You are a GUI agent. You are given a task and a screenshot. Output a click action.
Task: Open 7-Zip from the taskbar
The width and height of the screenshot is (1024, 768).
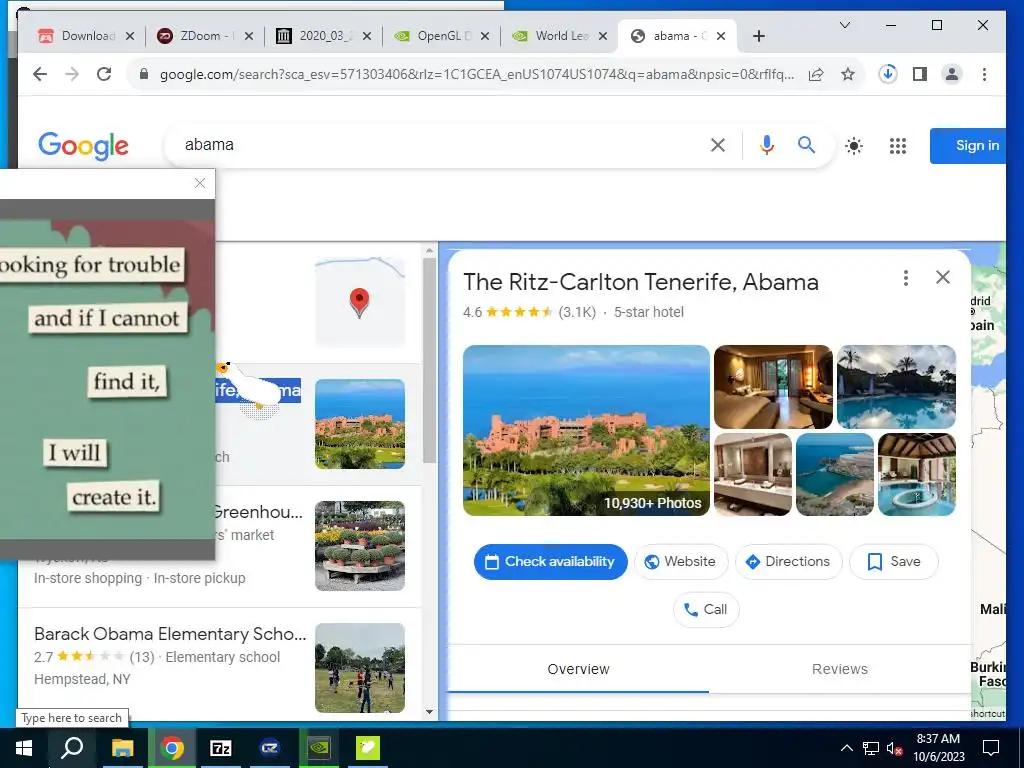[221, 748]
